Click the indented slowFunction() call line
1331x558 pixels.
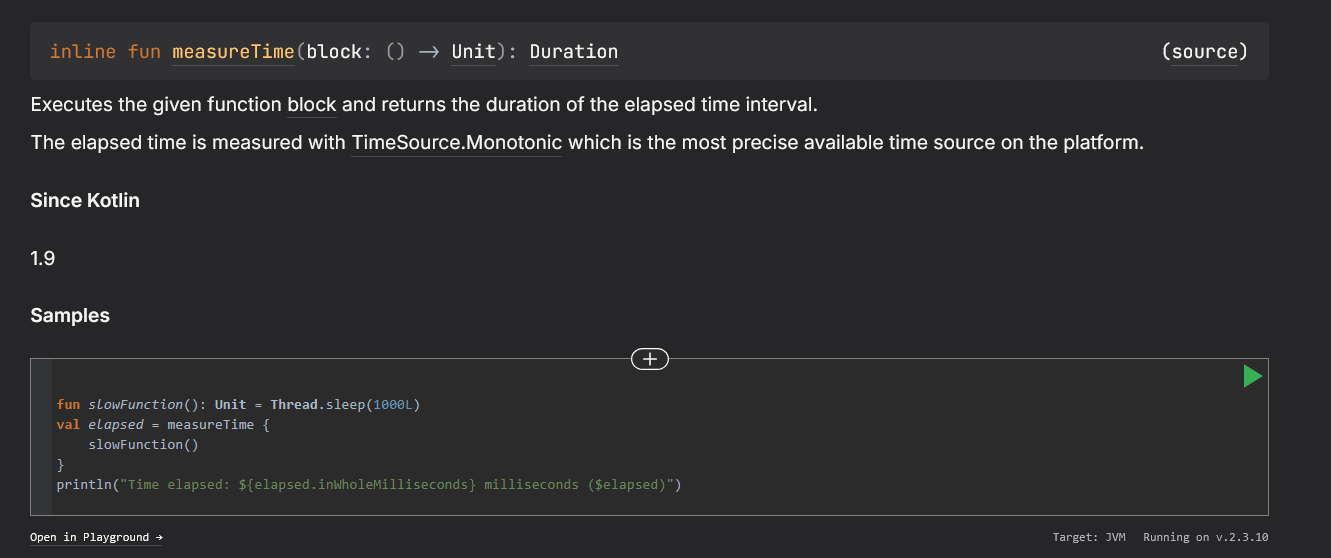pos(143,444)
